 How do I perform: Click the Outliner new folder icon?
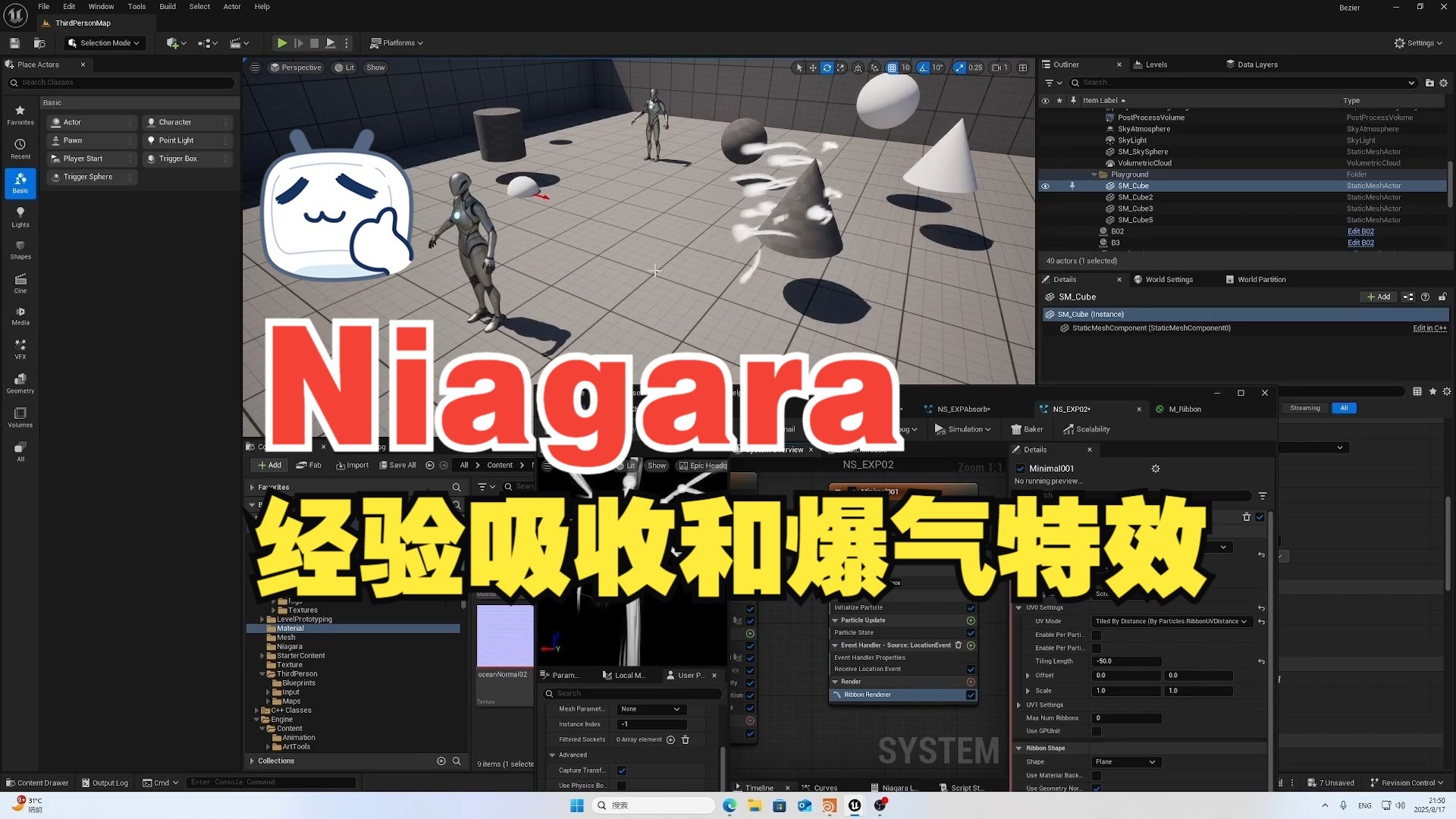[x=1429, y=83]
